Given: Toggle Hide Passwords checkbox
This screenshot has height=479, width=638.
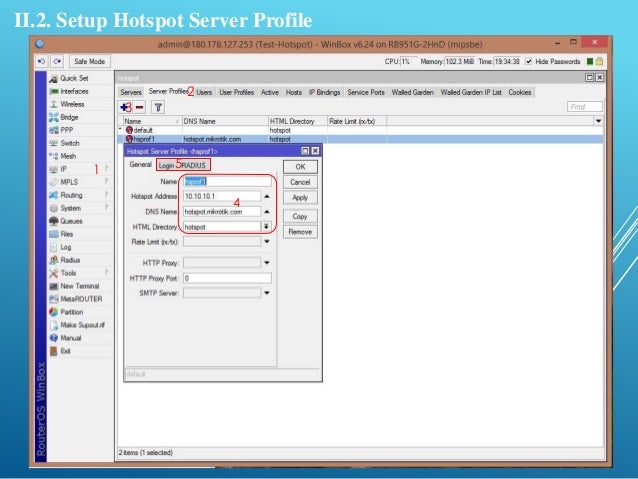Looking at the screenshot, I should (528, 61).
